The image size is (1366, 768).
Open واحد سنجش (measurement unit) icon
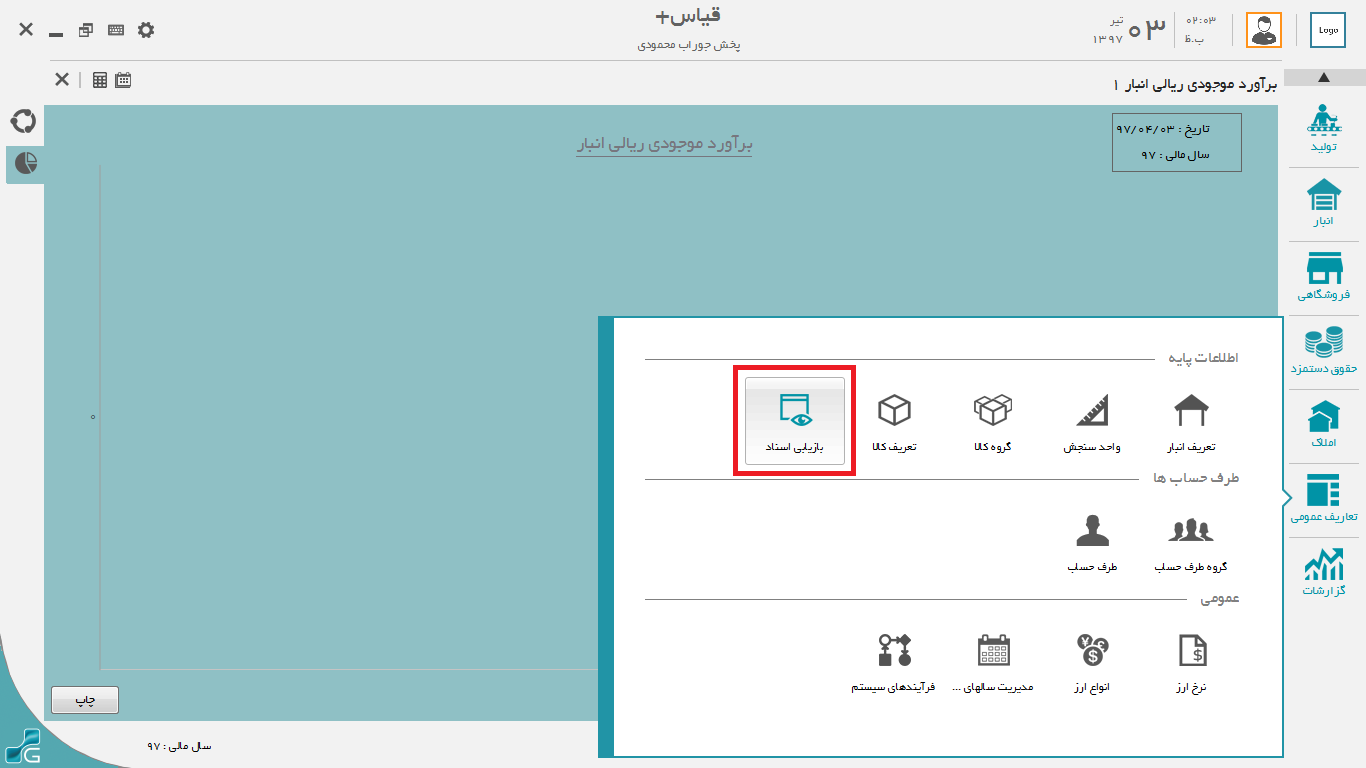[1092, 421]
